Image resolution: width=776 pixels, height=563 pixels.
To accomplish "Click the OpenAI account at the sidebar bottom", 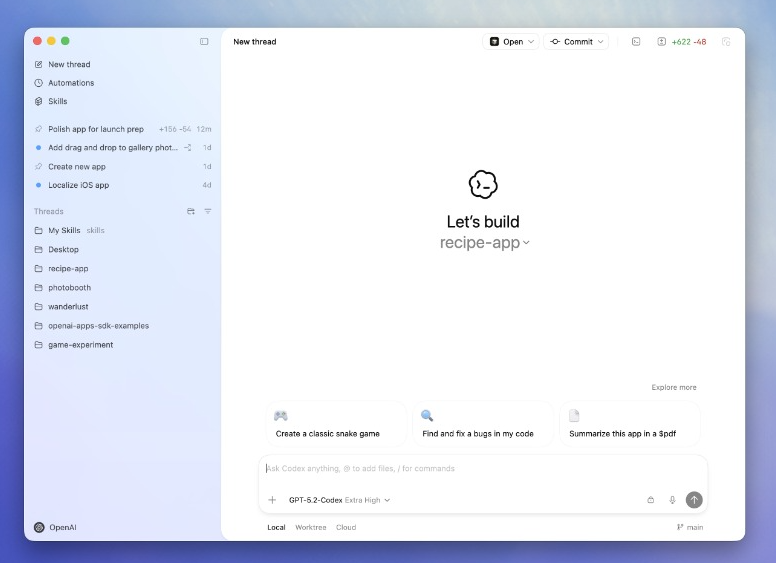I will (x=55, y=527).
